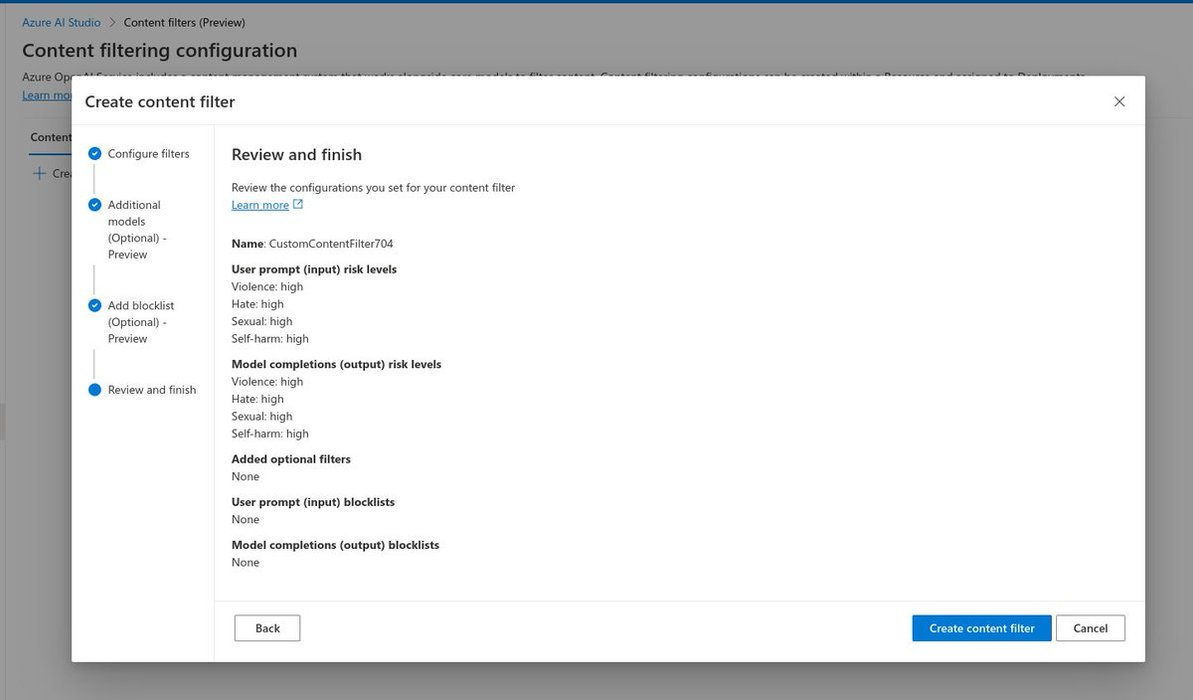Click the Content filters (Preview) breadcrumb
This screenshot has height=700, width=1193.
pos(184,23)
